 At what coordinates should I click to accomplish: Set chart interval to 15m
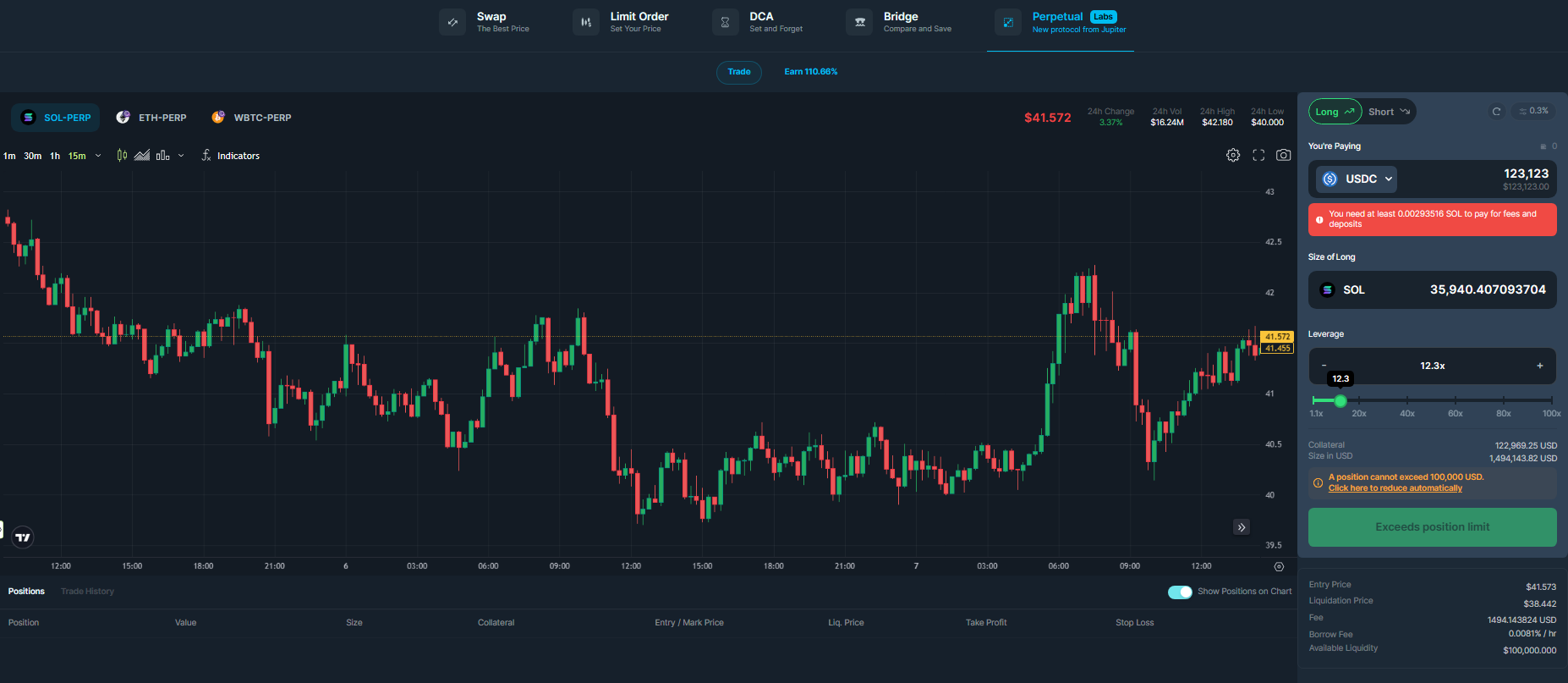tap(77, 156)
